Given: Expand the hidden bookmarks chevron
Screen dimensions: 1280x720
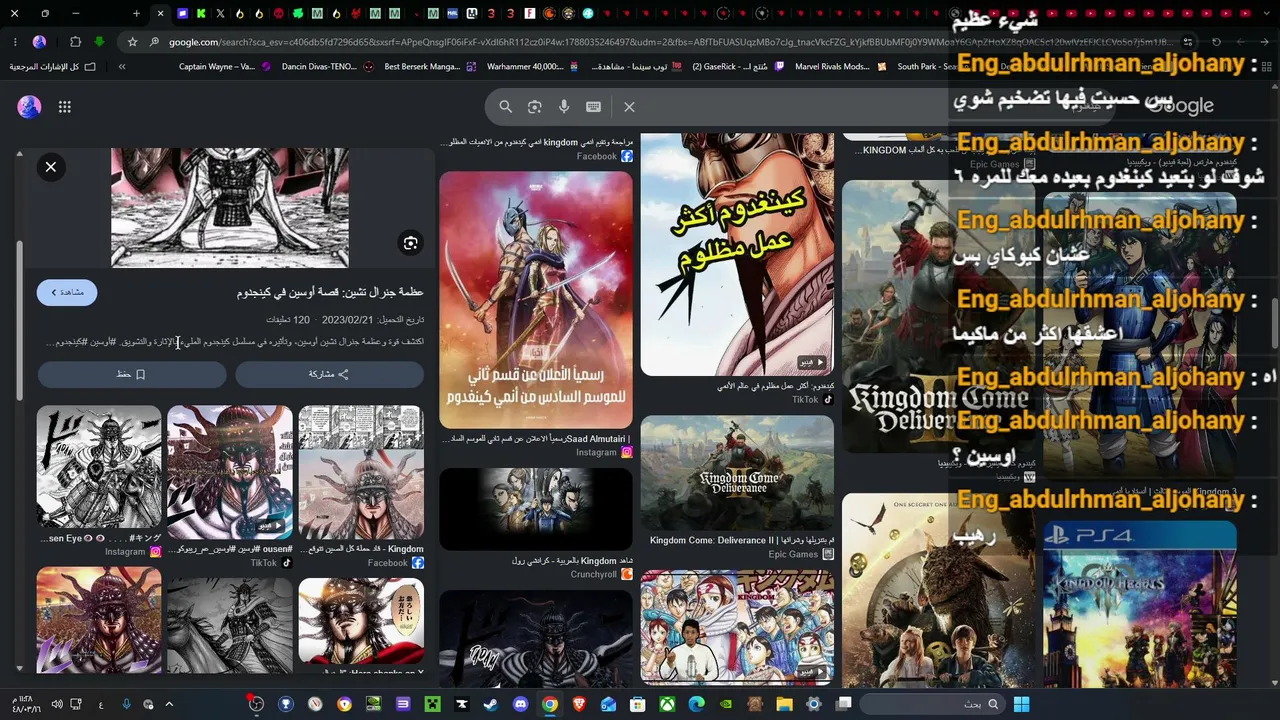Looking at the screenshot, I should [x=122, y=66].
